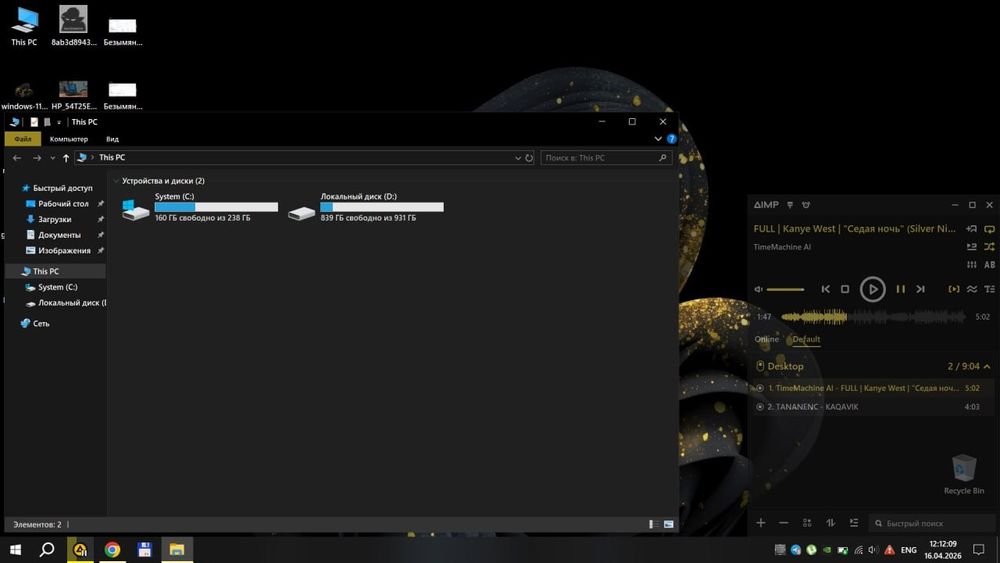
Task: Open the notification center on taskbar
Action: (x=979, y=550)
